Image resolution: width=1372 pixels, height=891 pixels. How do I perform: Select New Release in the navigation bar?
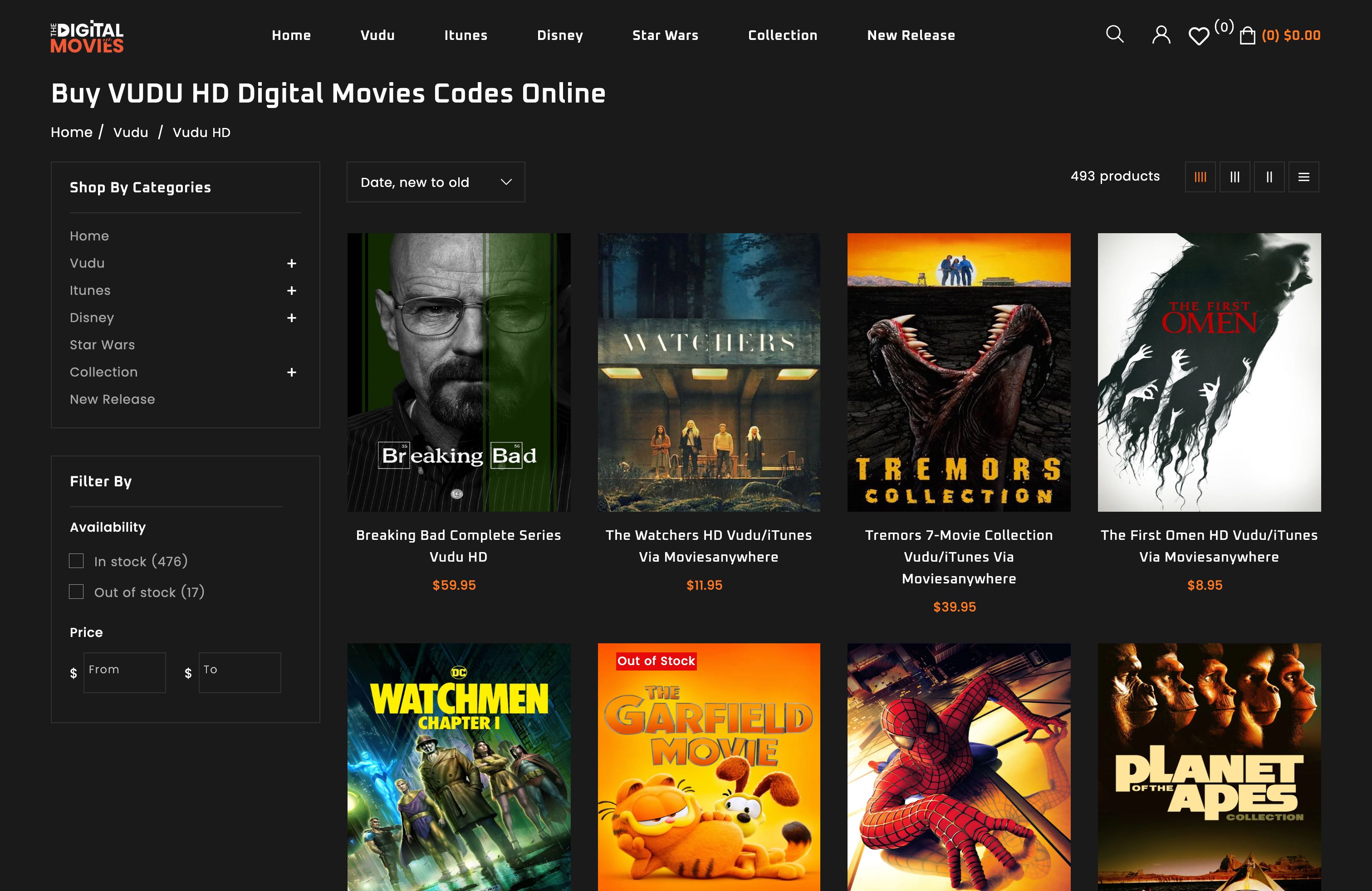[x=911, y=35]
